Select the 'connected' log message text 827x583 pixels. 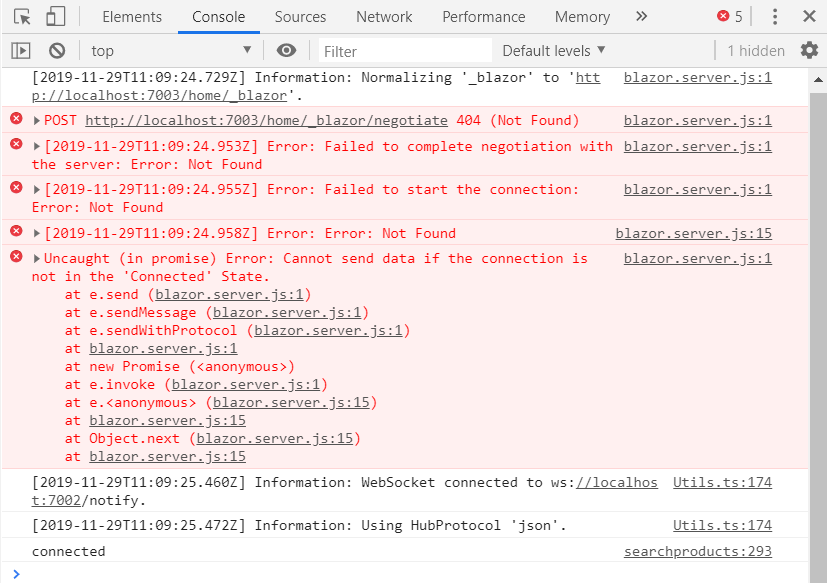(x=69, y=551)
